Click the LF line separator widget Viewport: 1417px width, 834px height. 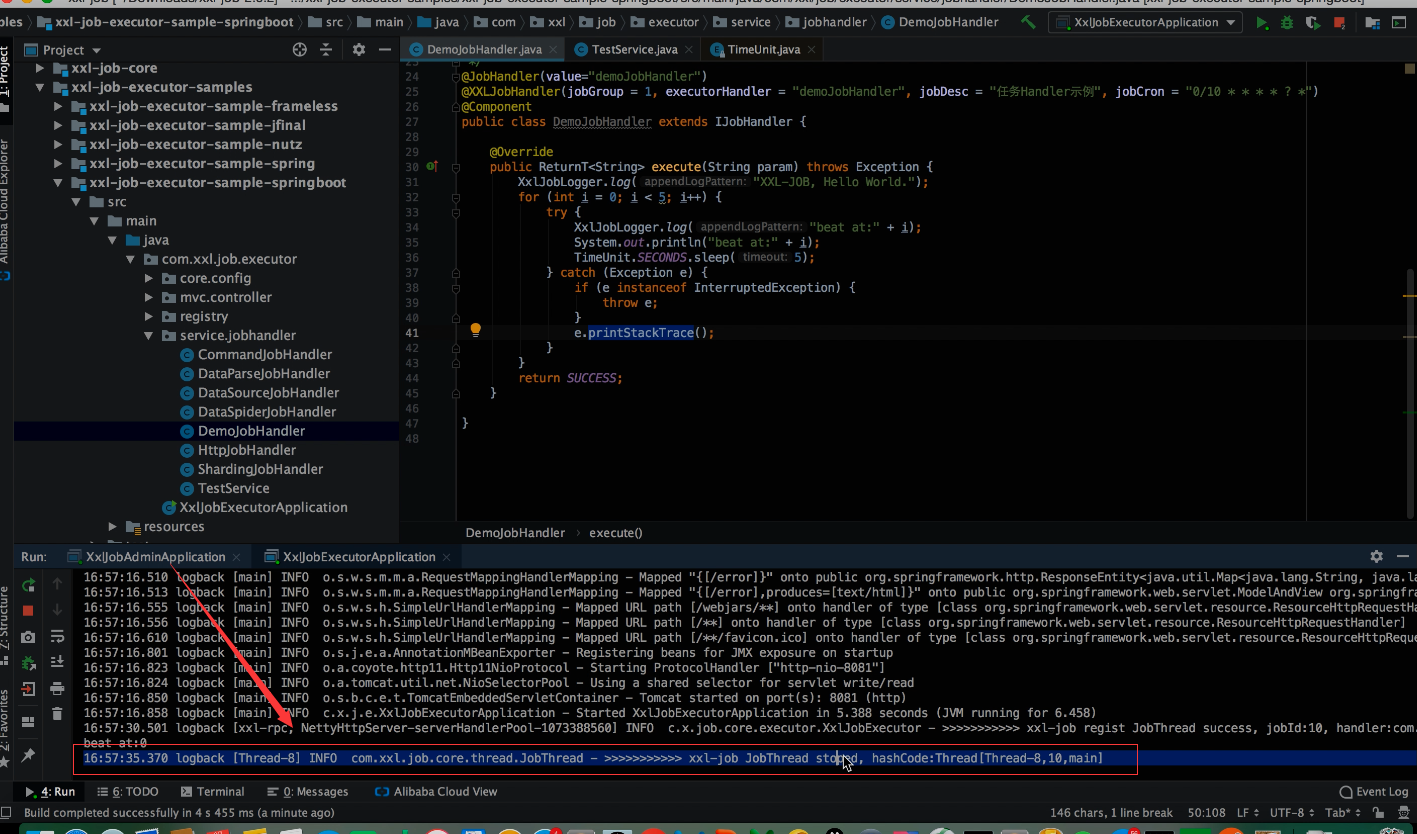[1247, 813]
